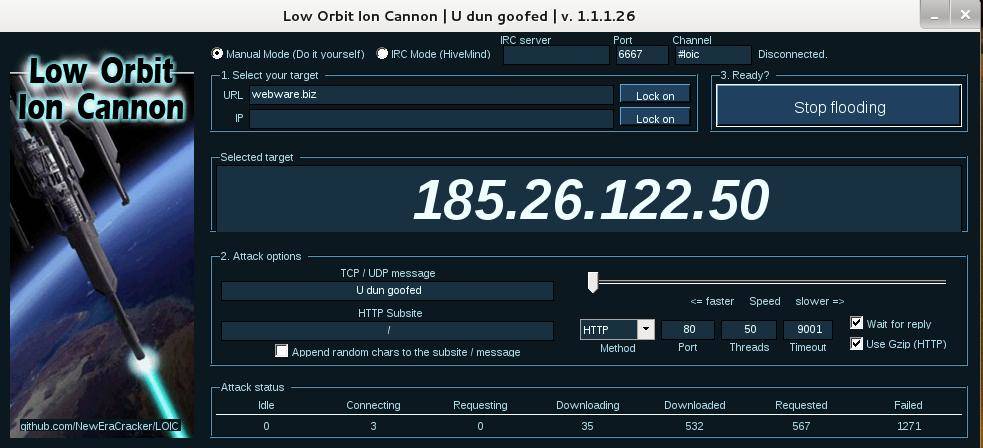
Task: Click the Failed count 1271
Action: click(908, 426)
